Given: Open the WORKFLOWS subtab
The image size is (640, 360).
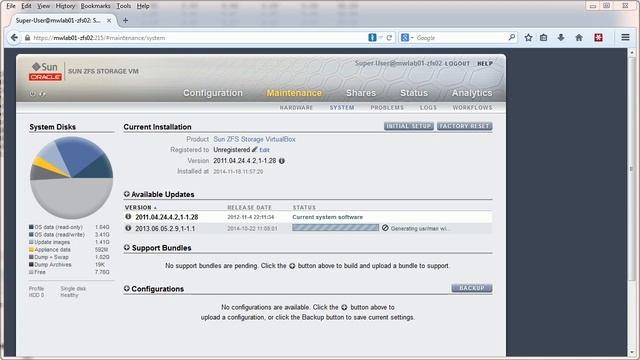Looking at the screenshot, I should (x=472, y=108).
